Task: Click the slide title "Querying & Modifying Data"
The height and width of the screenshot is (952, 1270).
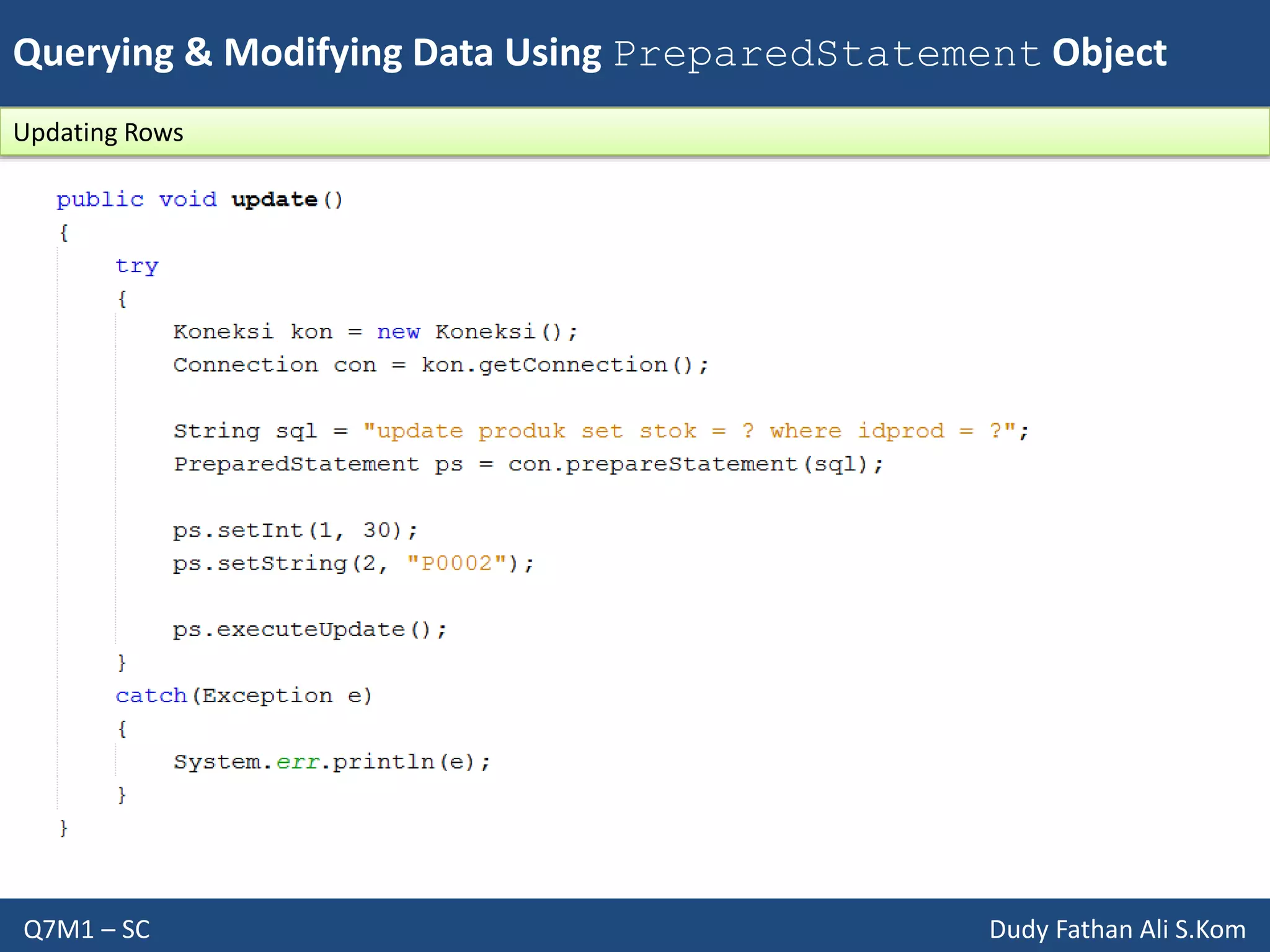Action: [x=307, y=53]
